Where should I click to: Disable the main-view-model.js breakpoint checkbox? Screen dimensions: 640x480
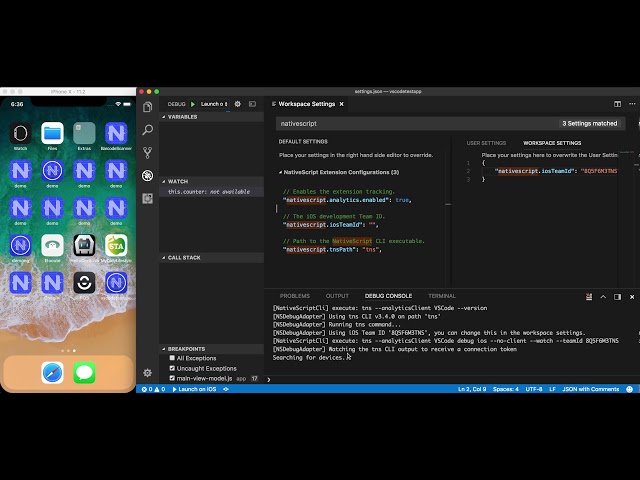172,378
